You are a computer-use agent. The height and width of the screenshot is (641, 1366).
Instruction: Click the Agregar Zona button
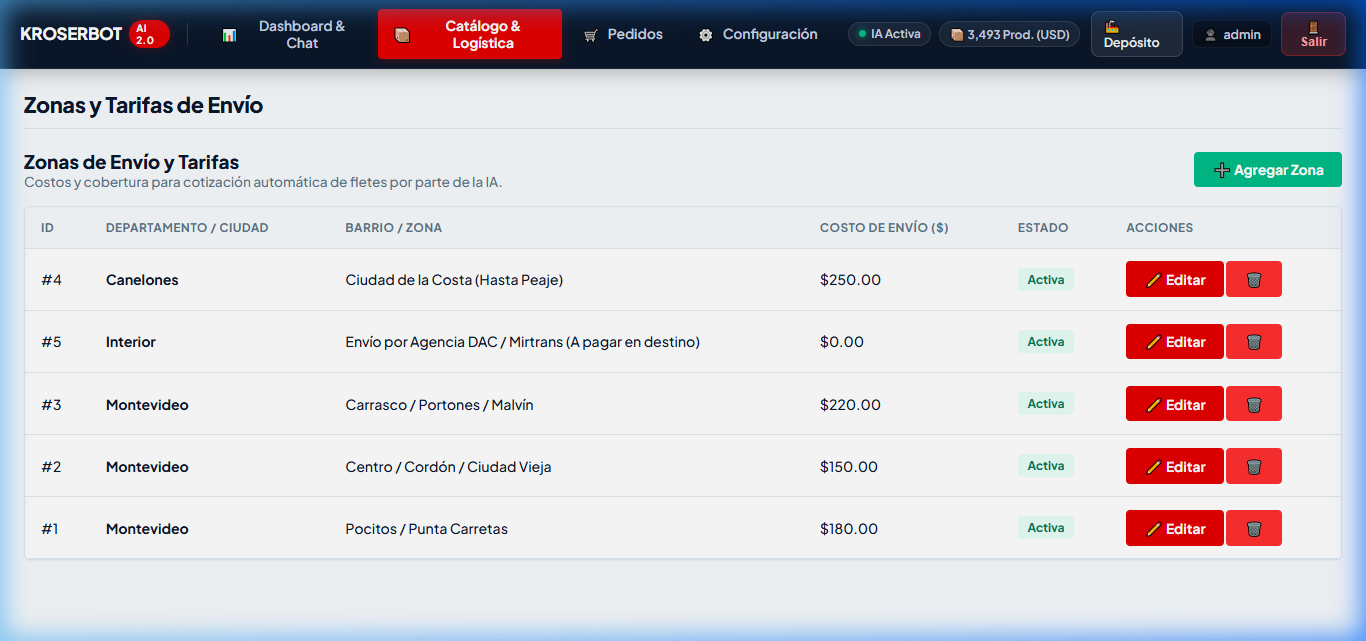[x=1268, y=170]
